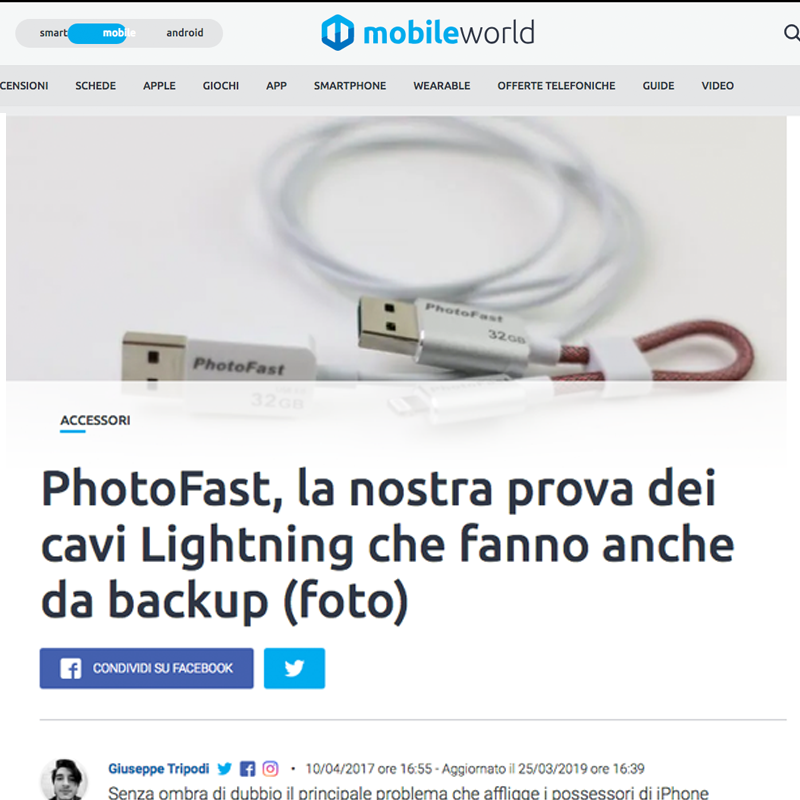
Task: Click CONDIVIDI SU FACEBOOK button
Action: (146, 668)
